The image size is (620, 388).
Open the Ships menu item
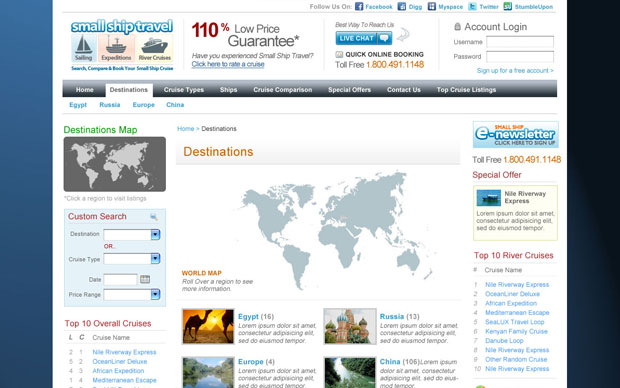click(x=229, y=90)
